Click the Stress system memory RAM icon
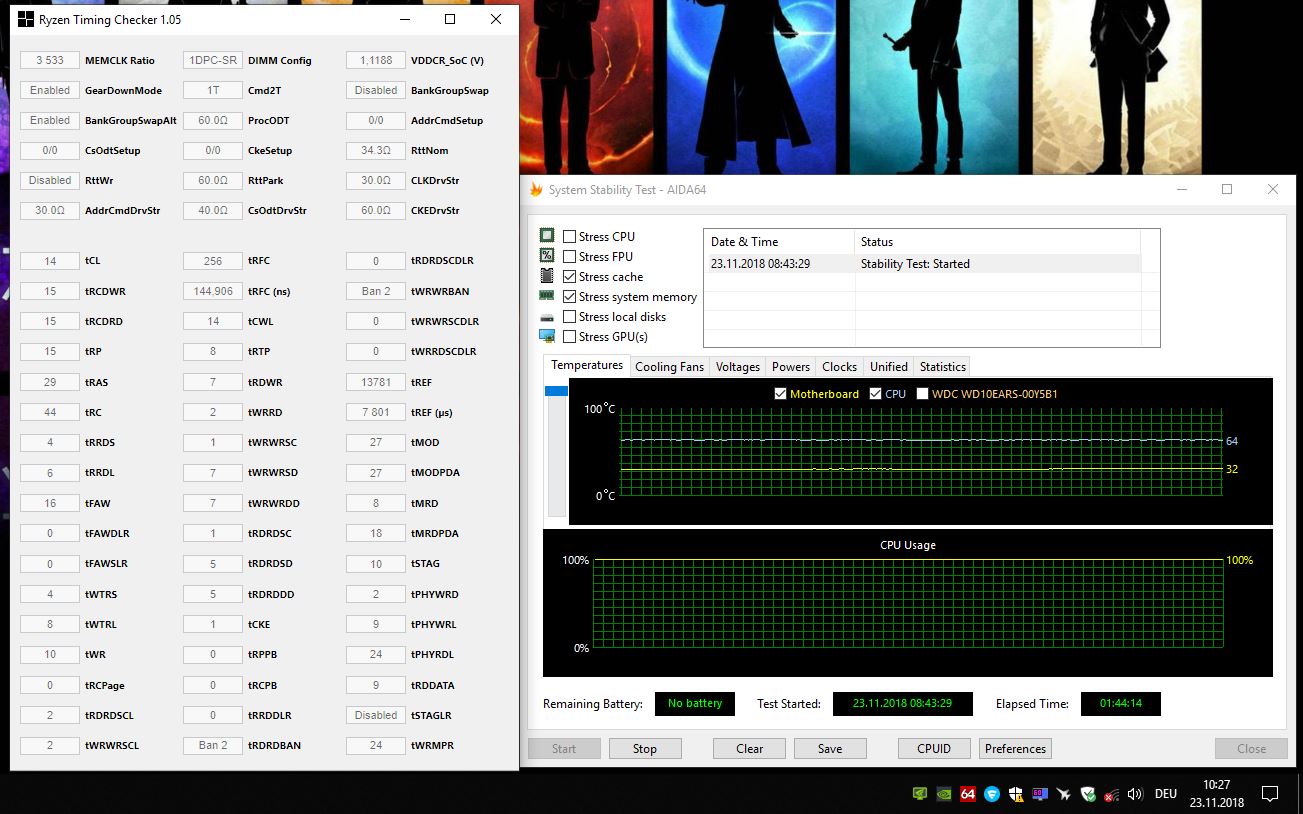This screenshot has width=1303, height=814. point(547,296)
